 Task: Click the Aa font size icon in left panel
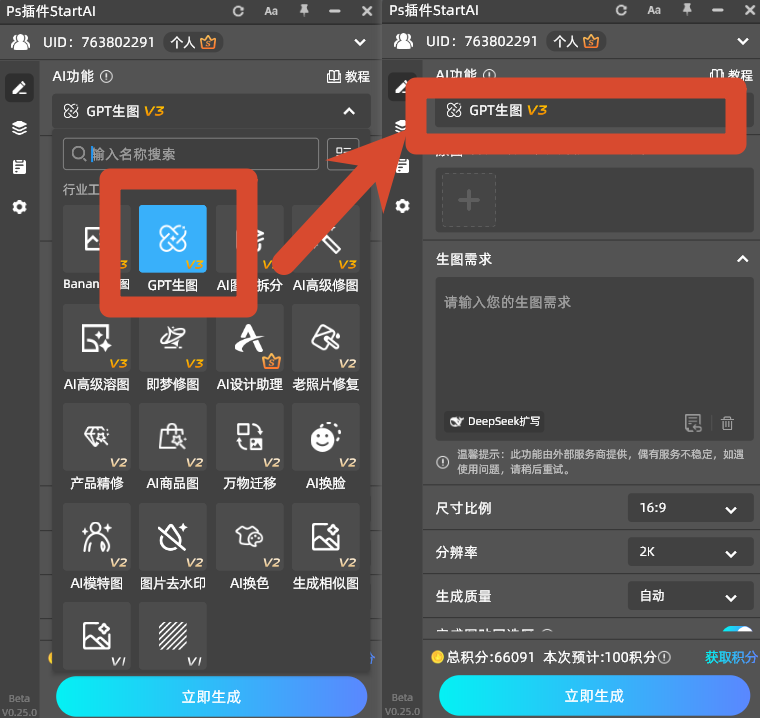pyautogui.click(x=271, y=11)
